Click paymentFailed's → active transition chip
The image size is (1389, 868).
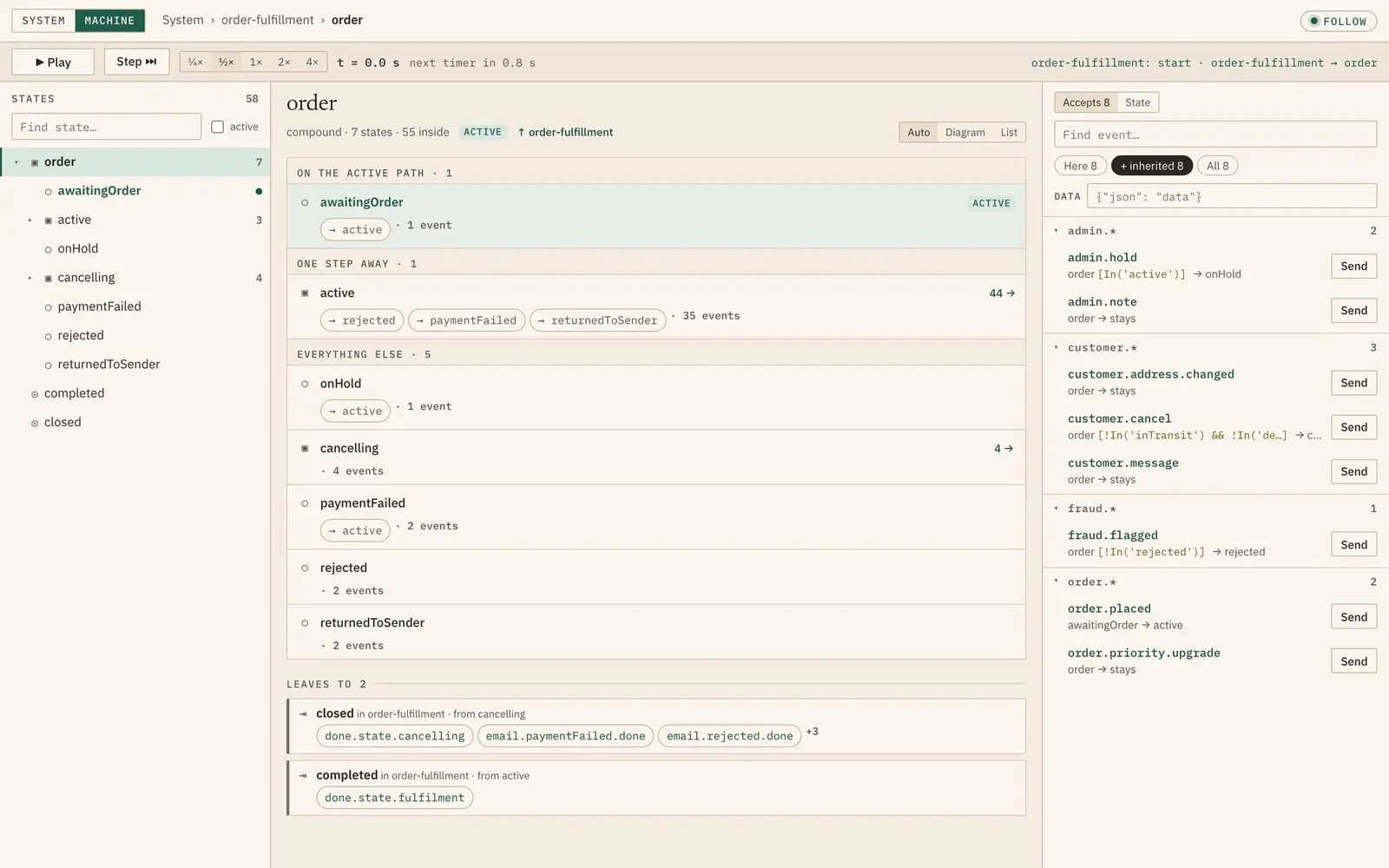[355, 531]
